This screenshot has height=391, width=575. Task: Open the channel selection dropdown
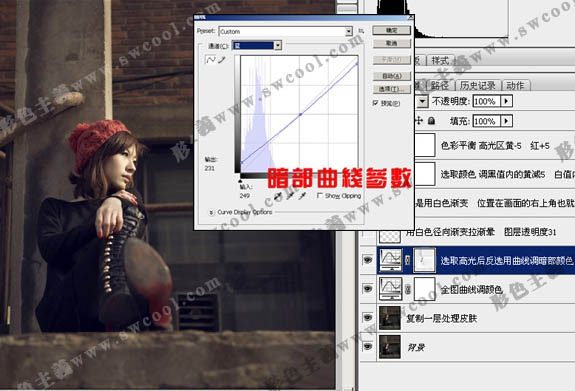point(257,45)
